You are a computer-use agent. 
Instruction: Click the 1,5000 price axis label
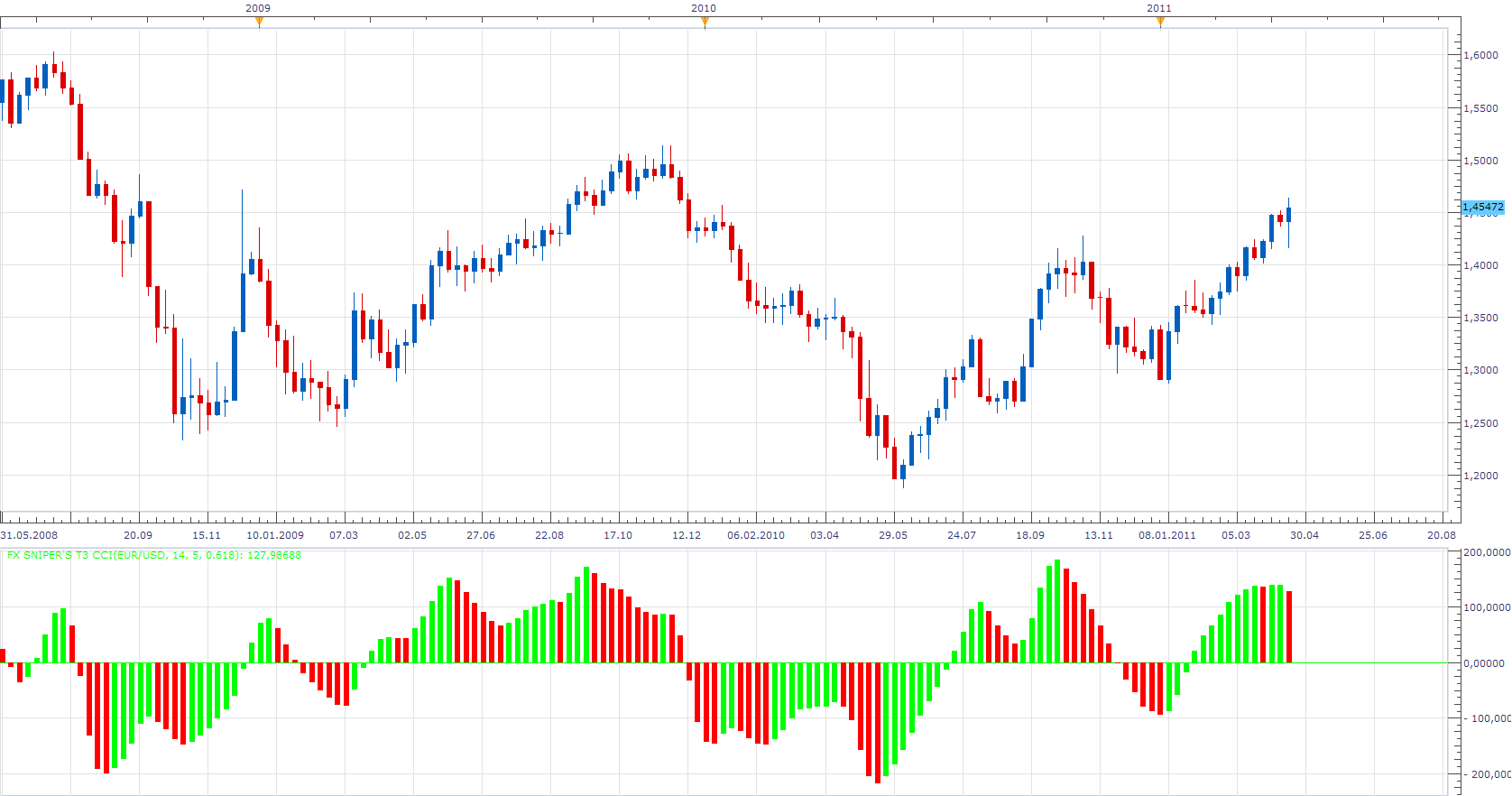1480,161
